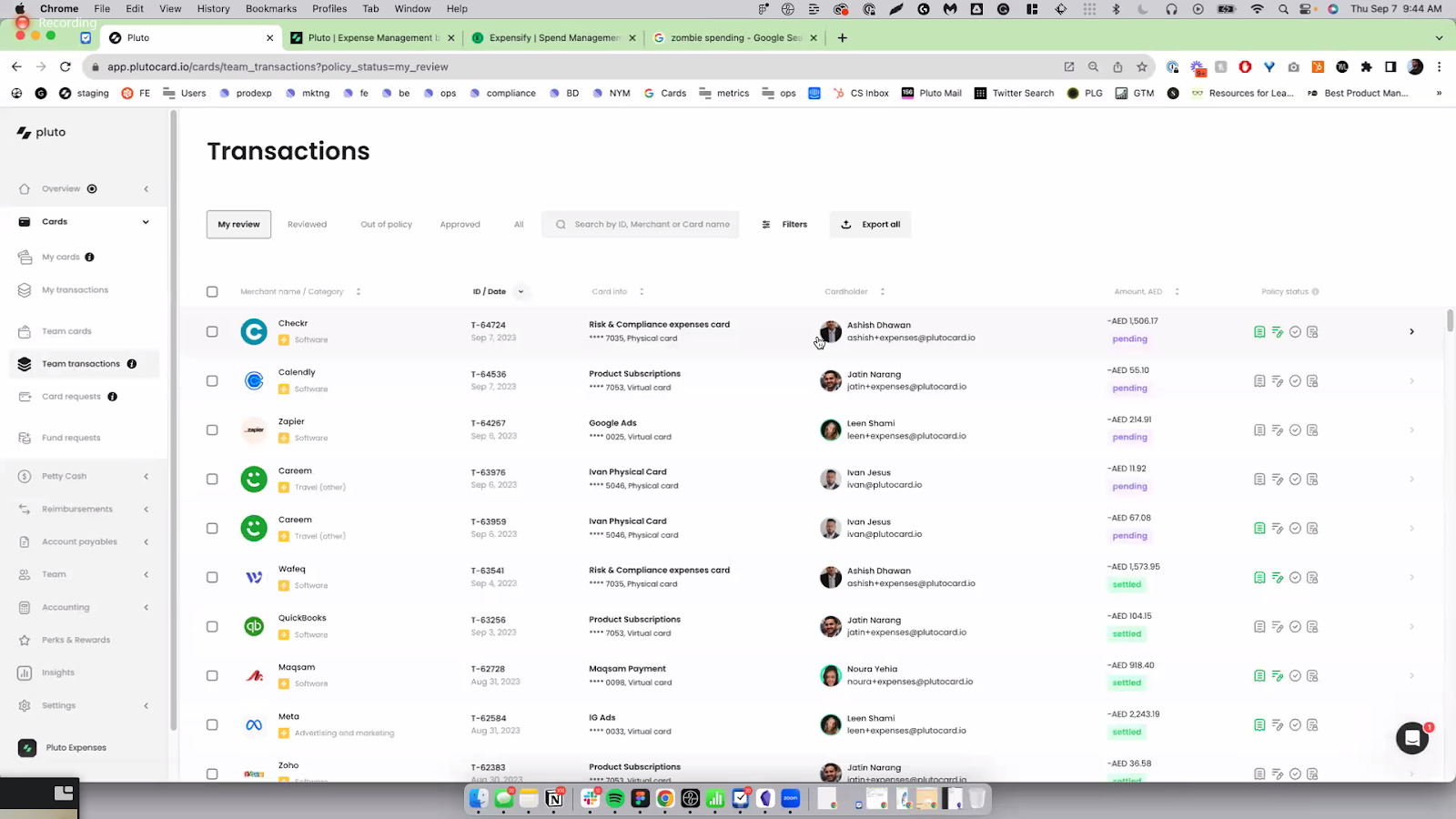Click the accounting lock icon in the QuickBooks row
This screenshot has height=819, width=1456.
(1312, 627)
